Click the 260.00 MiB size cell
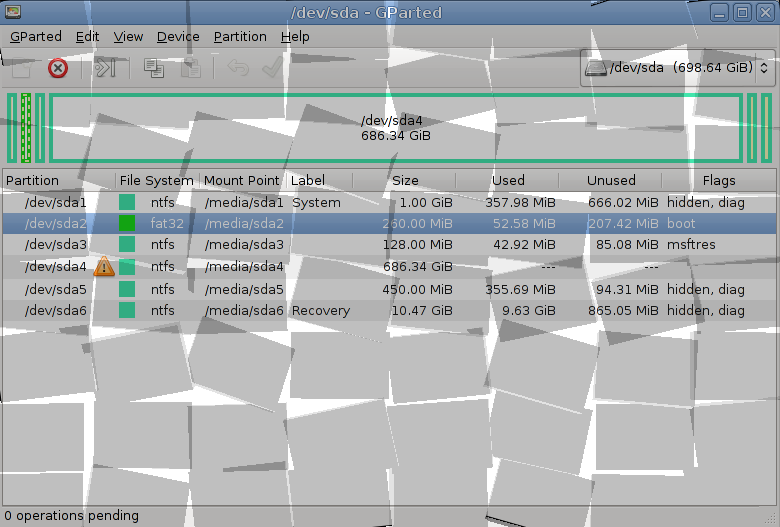780x527 pixels. pos(417,223)
